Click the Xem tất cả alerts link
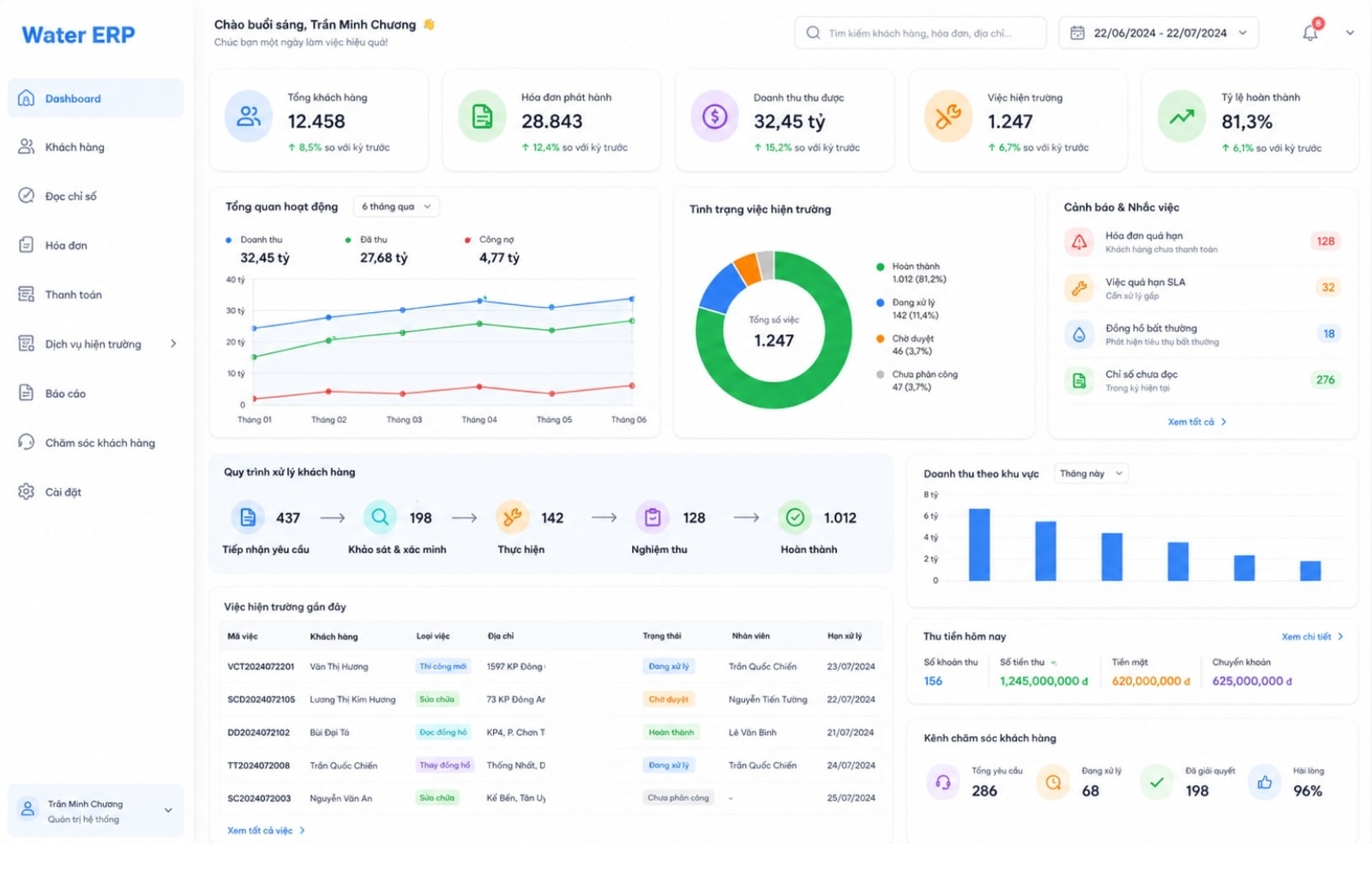The image size is (1372, 883). tap(1197, 422)
